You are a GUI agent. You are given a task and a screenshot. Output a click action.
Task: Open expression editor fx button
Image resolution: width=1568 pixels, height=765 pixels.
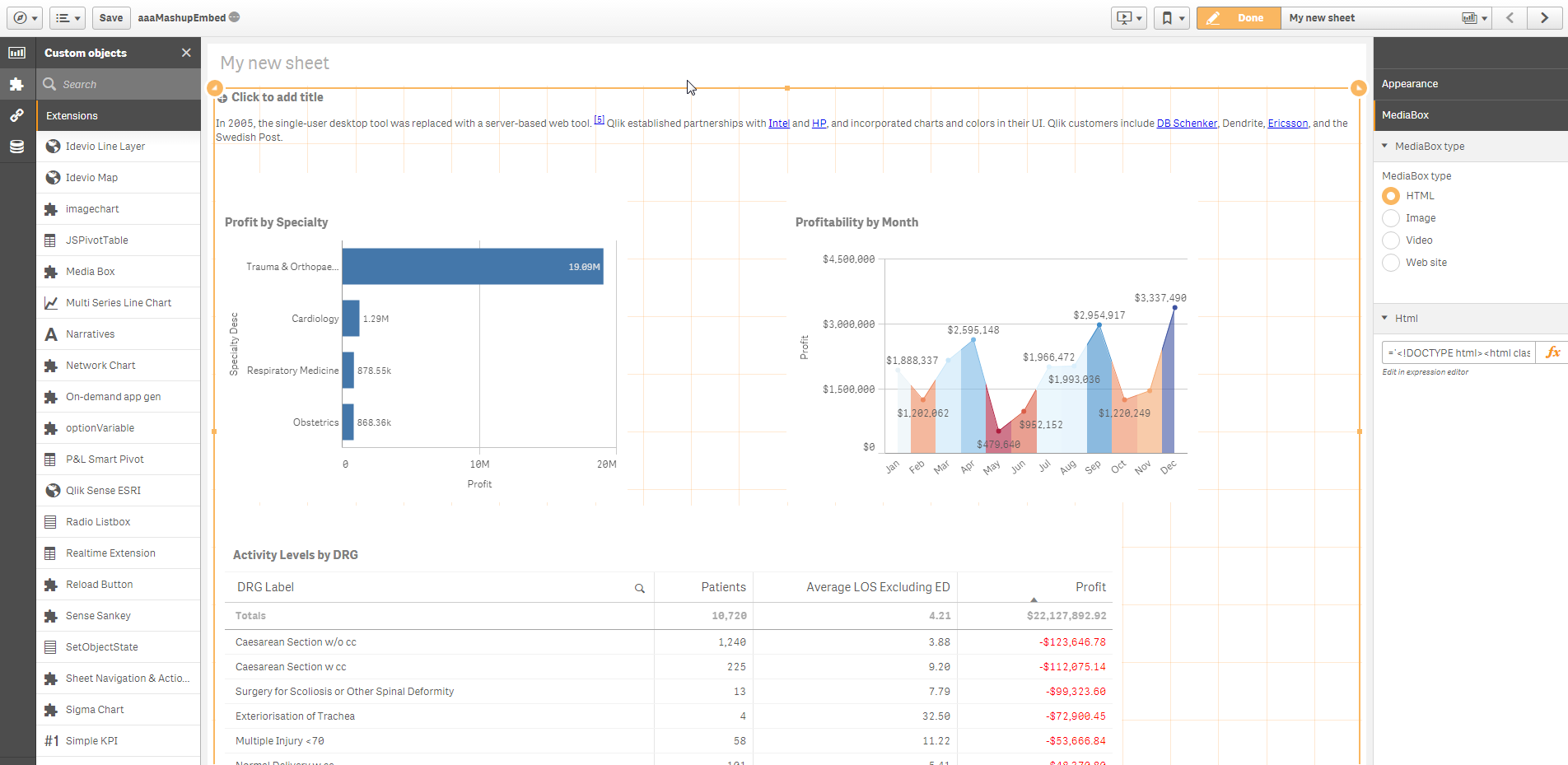pos(1552,352)
